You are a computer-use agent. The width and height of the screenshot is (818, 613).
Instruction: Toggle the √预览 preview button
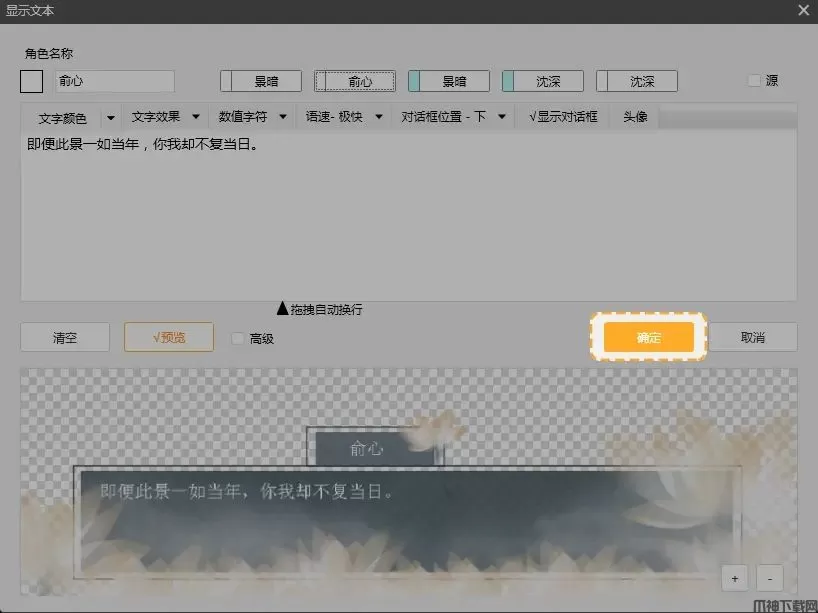[169, 337]
